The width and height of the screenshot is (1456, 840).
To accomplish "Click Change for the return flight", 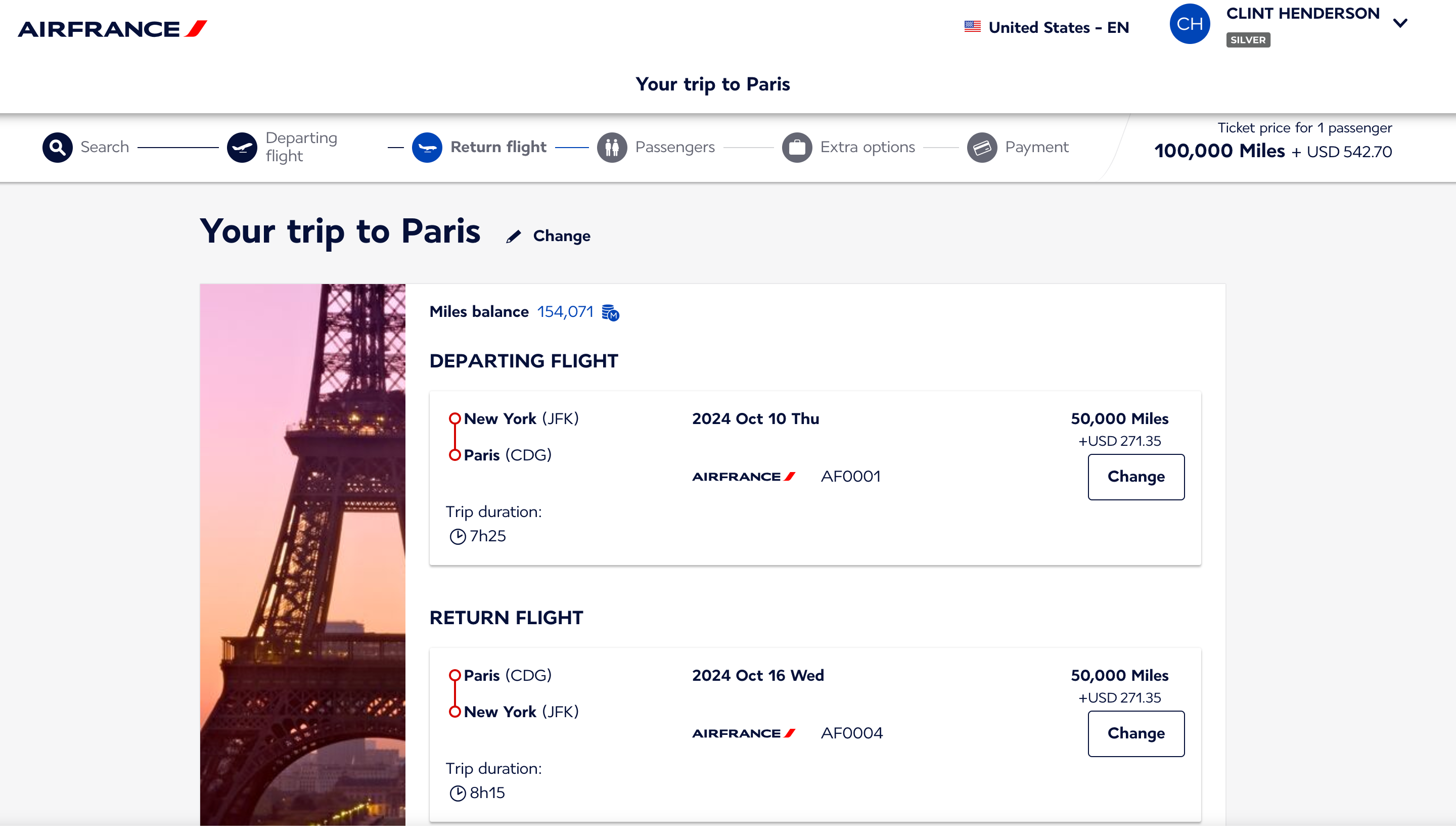I will (x=1134, y=733).
